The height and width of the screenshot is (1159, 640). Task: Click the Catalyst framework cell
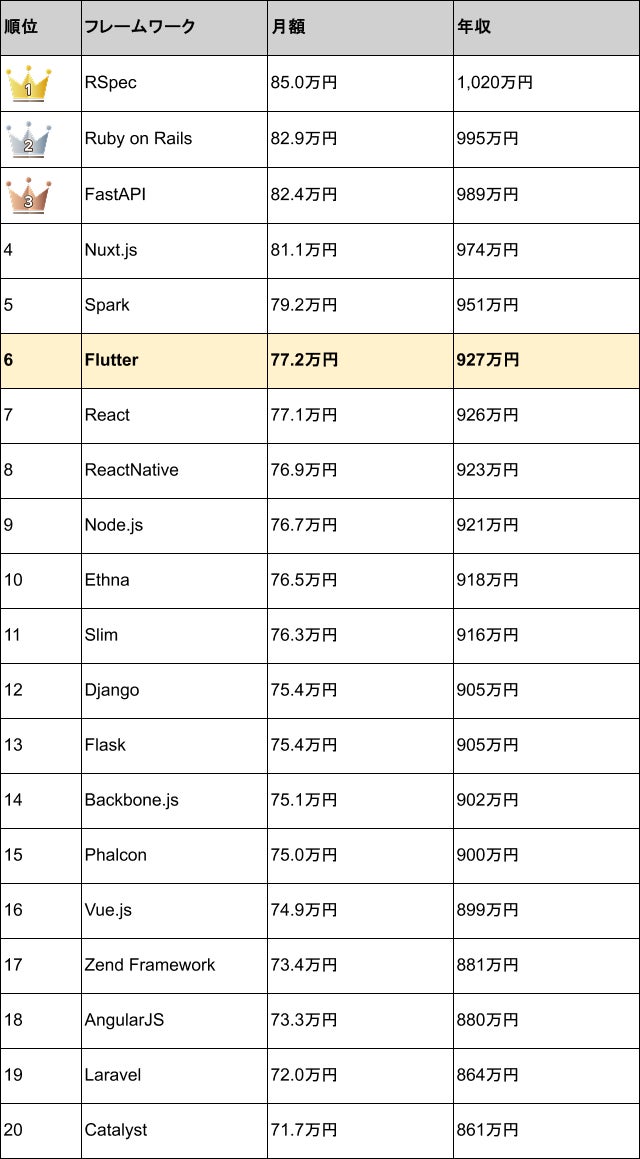[x=174, y=1130]
